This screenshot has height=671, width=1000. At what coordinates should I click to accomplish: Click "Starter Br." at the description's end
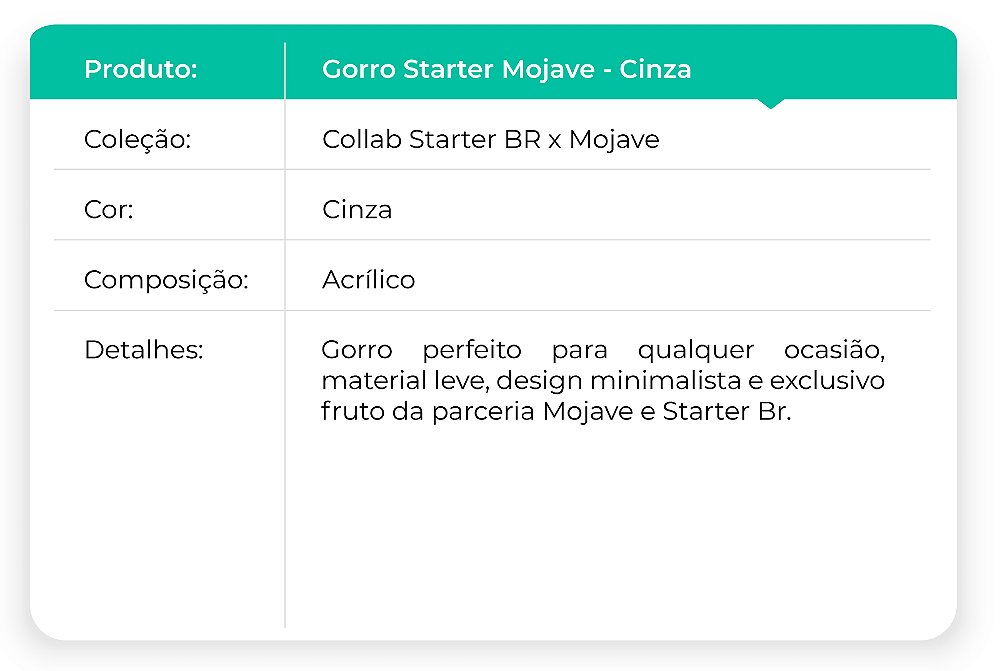coord(726,412)
